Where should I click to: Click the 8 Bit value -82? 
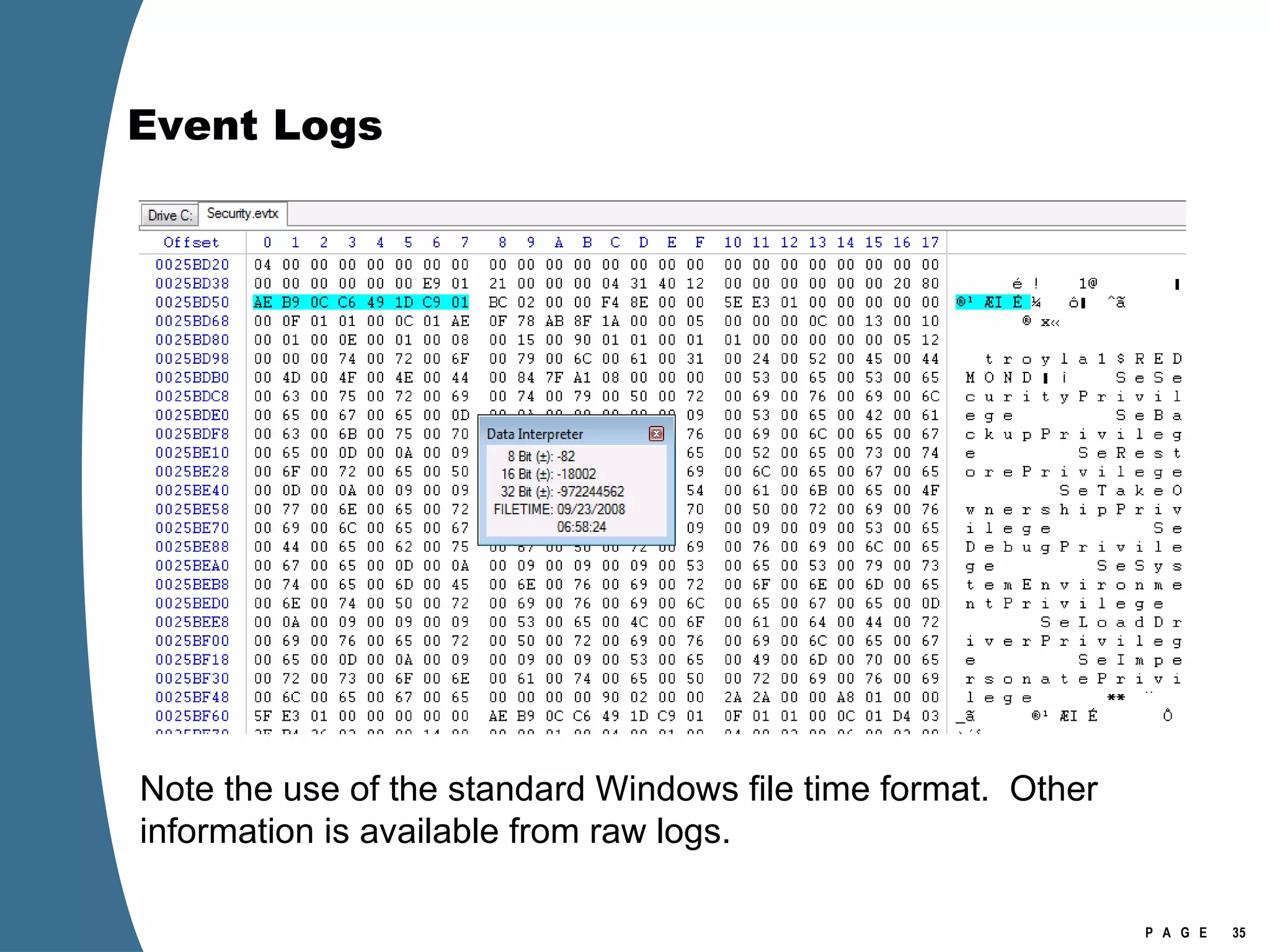click(x=566, y=456)
